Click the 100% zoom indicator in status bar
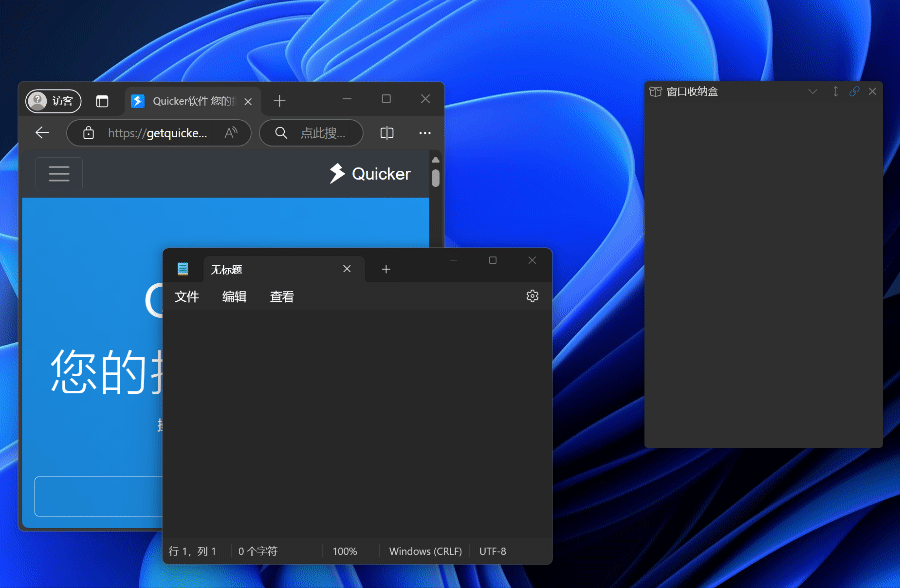The height and width of the screenshot is (588, 900). point(345,551)
